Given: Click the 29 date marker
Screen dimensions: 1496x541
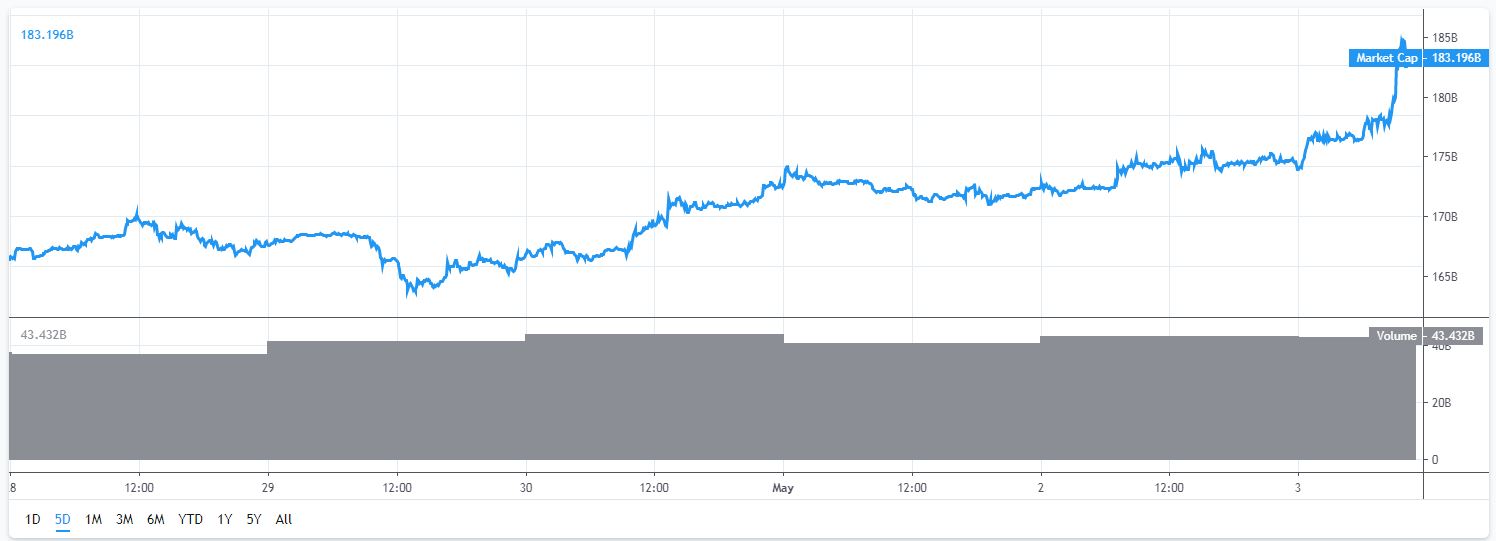Looking at the screenshot, I should click(x=268, y=488).
